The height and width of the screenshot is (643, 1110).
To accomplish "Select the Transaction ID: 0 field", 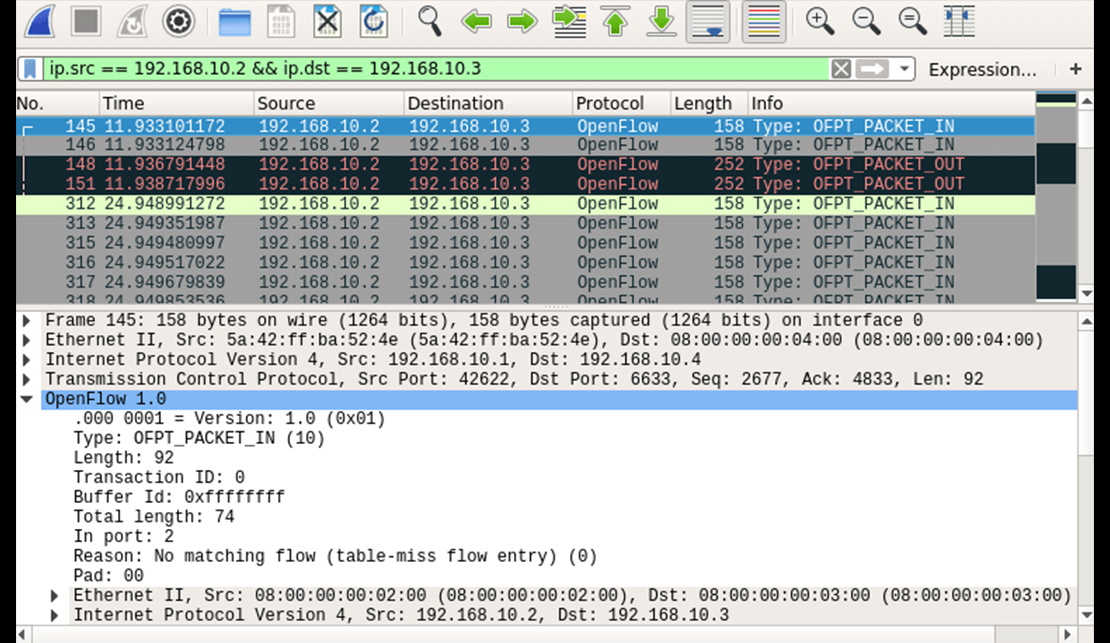I will pyautogui.click(x=159, y=477).
